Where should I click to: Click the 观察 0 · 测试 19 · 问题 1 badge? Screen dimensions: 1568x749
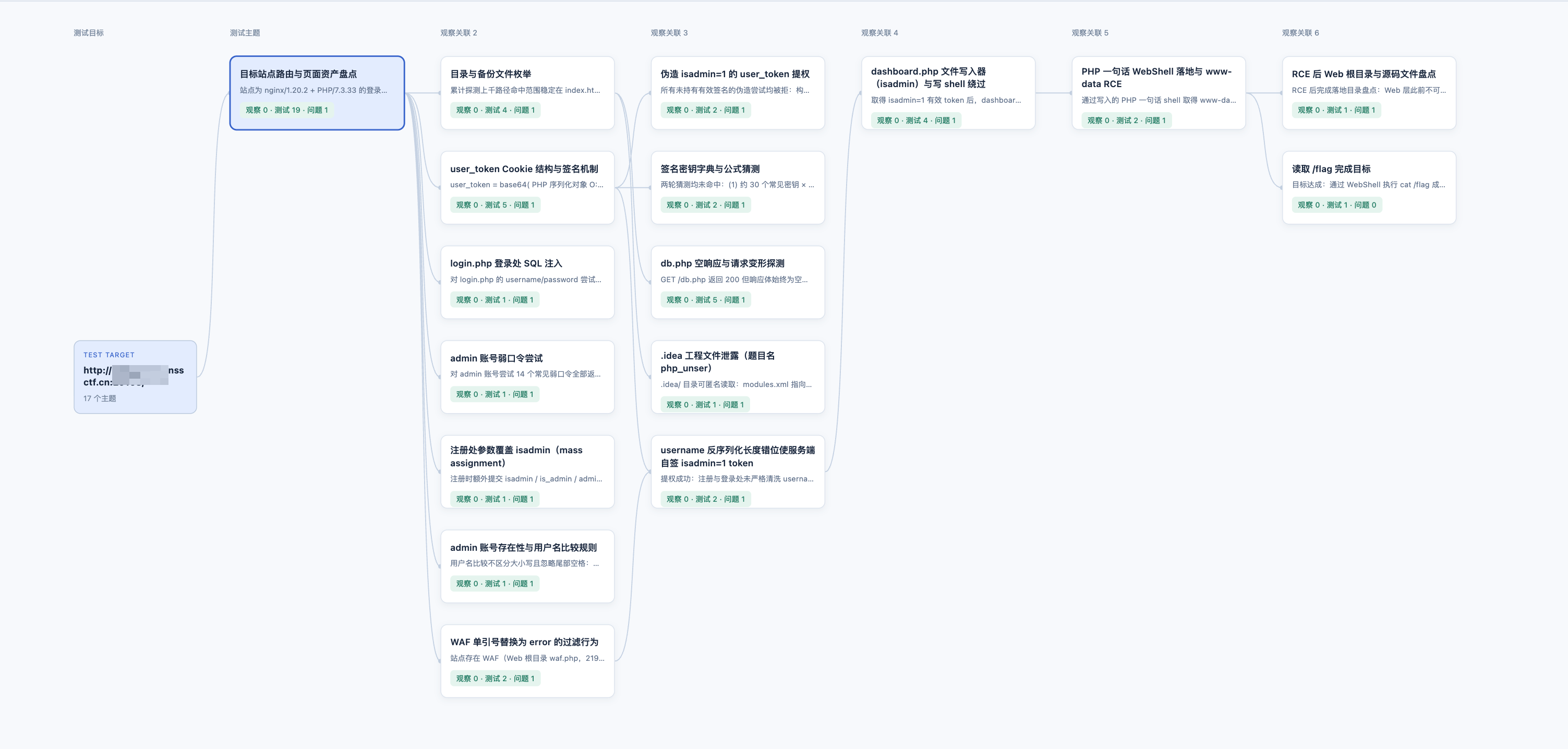287,110
